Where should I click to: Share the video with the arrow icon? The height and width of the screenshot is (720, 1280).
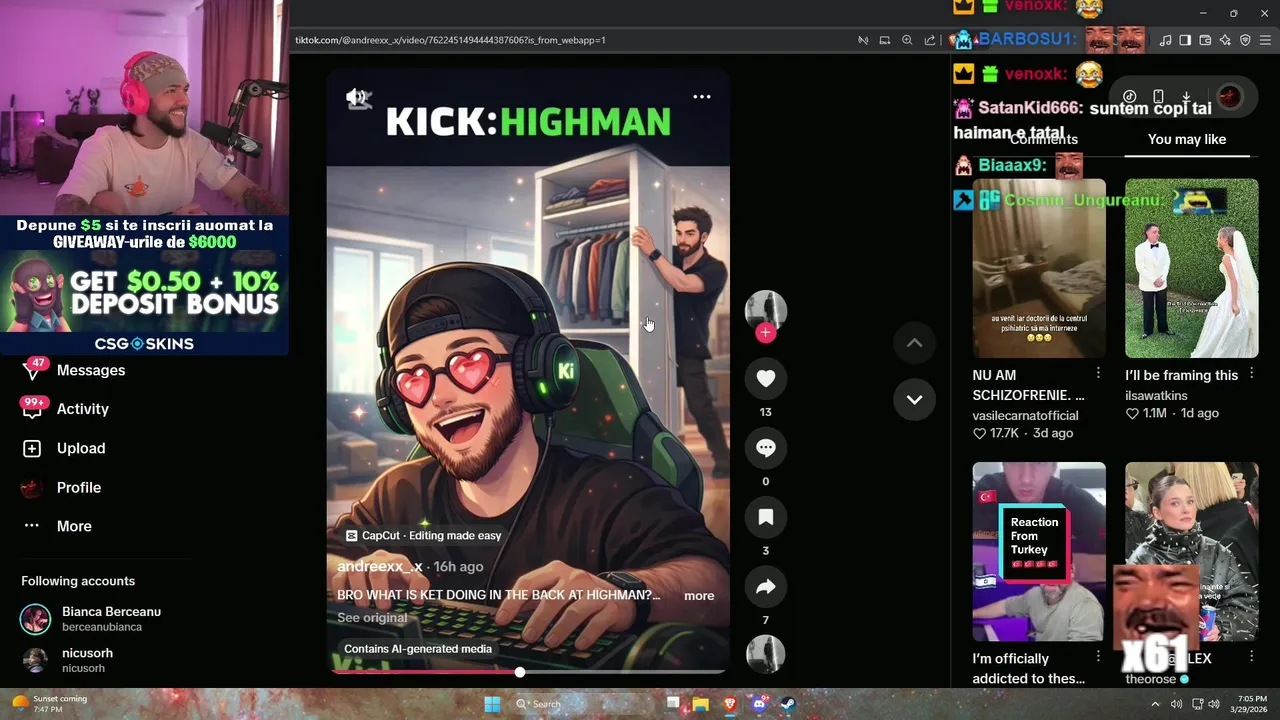point(766,587)
